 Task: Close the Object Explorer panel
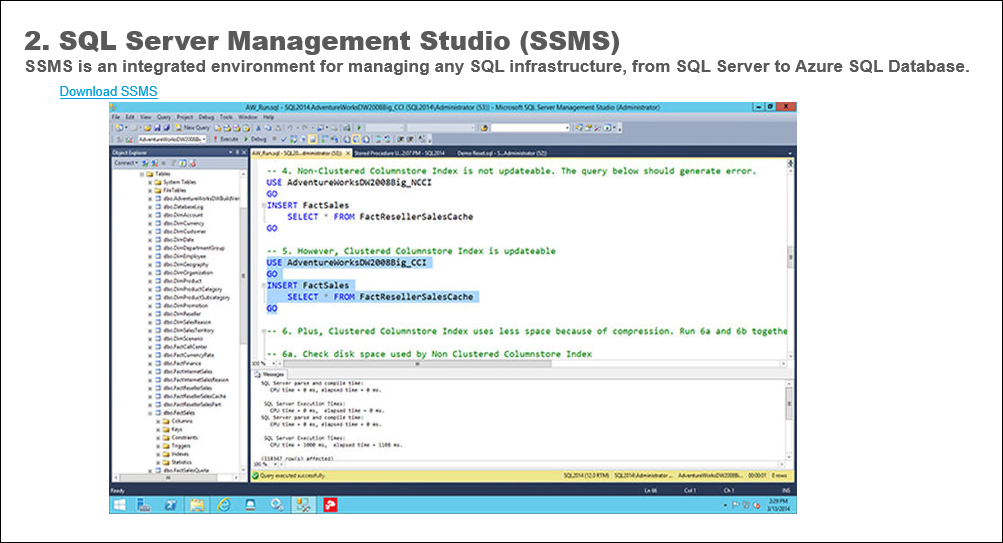pos(244,152)
